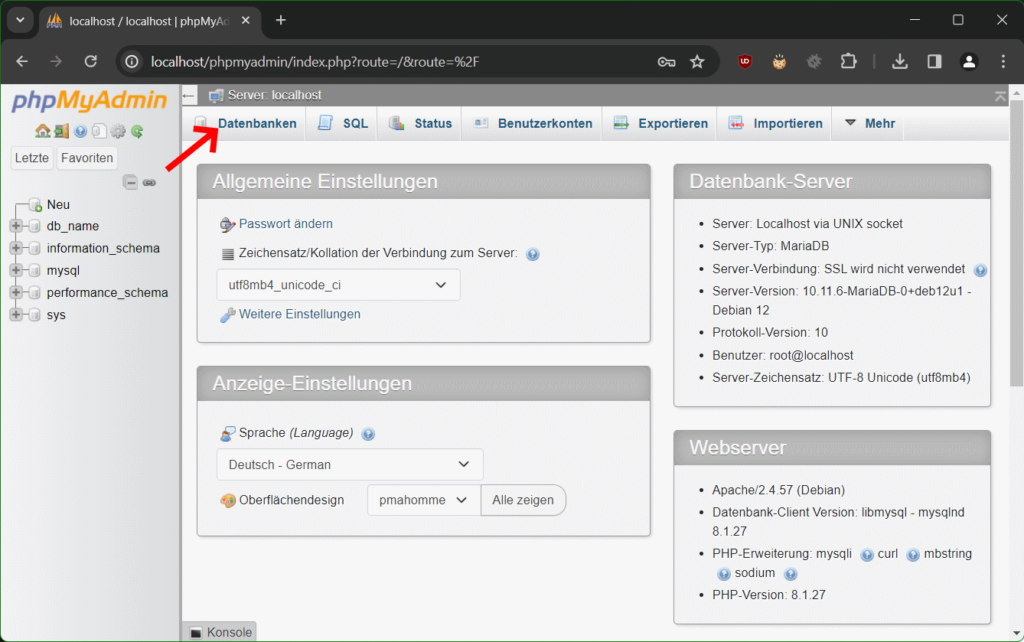Open the utf8mb4_unicode_ci collation dropdown
Screen dimensions: 1024x642
(x=337, y=285)
